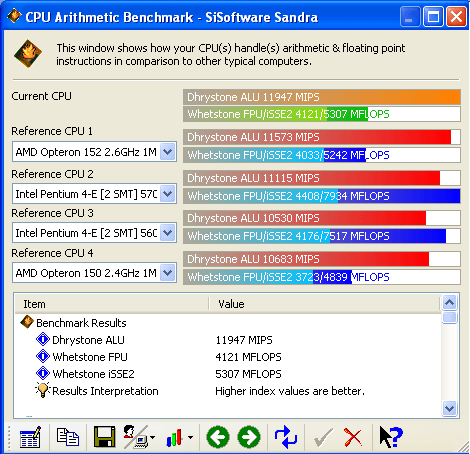Viewport: 470px width, 454px height.
Task: Click the grey checkmark OK icon
Action: click(x=323, y=438)
